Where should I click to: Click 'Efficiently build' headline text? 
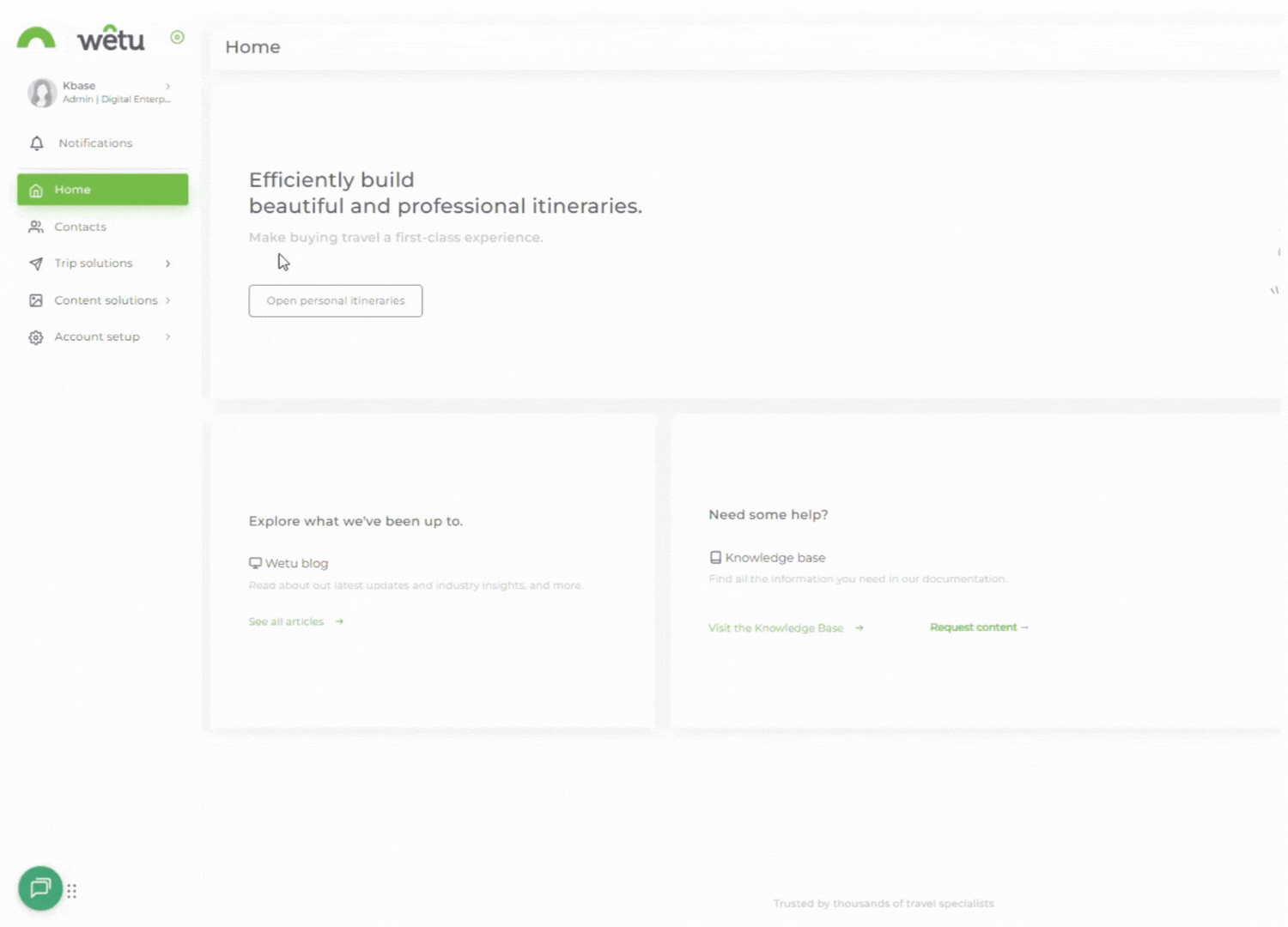coord(331,179)
